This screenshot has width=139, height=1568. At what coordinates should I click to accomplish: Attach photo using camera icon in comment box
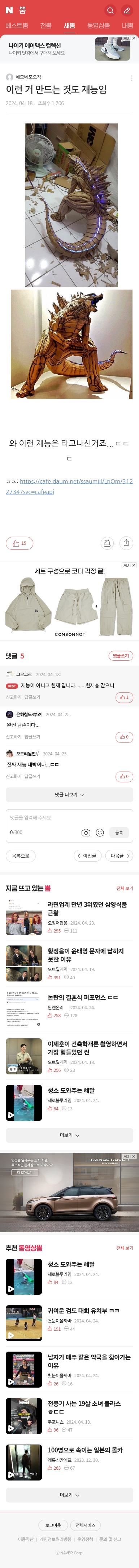pyautogui.click(x=85, y=833)
